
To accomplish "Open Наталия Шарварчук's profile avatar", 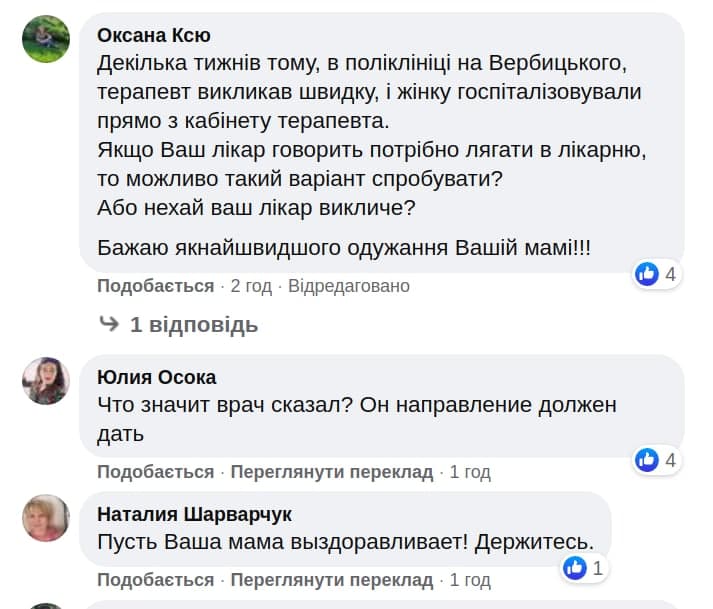I will click(x=46, y=518).
